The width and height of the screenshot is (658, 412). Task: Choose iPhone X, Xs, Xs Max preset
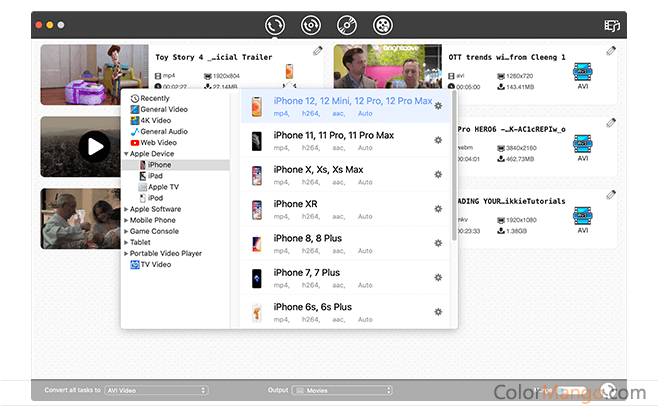345,175
